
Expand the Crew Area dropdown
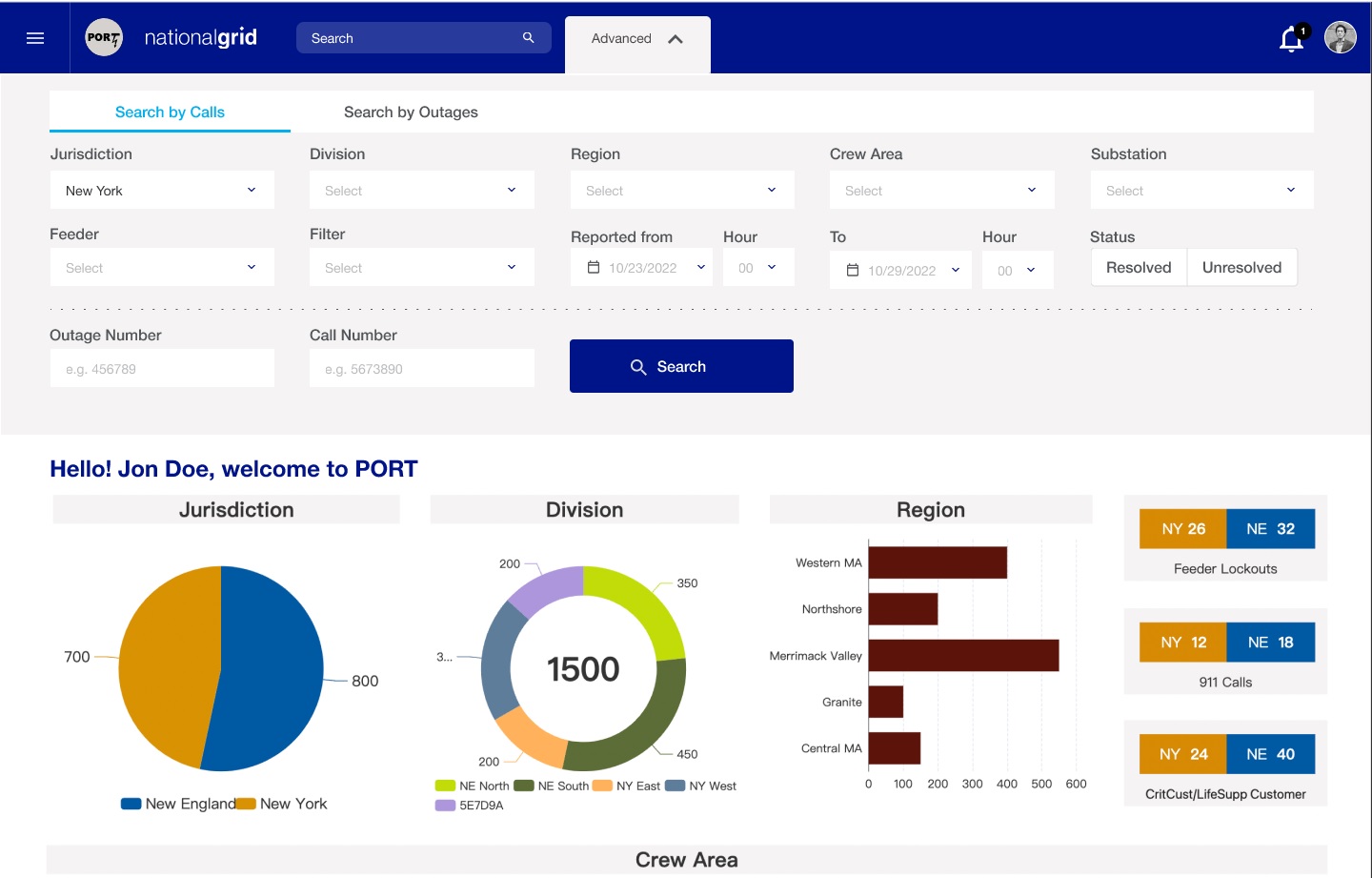click(x=941, y=191)
